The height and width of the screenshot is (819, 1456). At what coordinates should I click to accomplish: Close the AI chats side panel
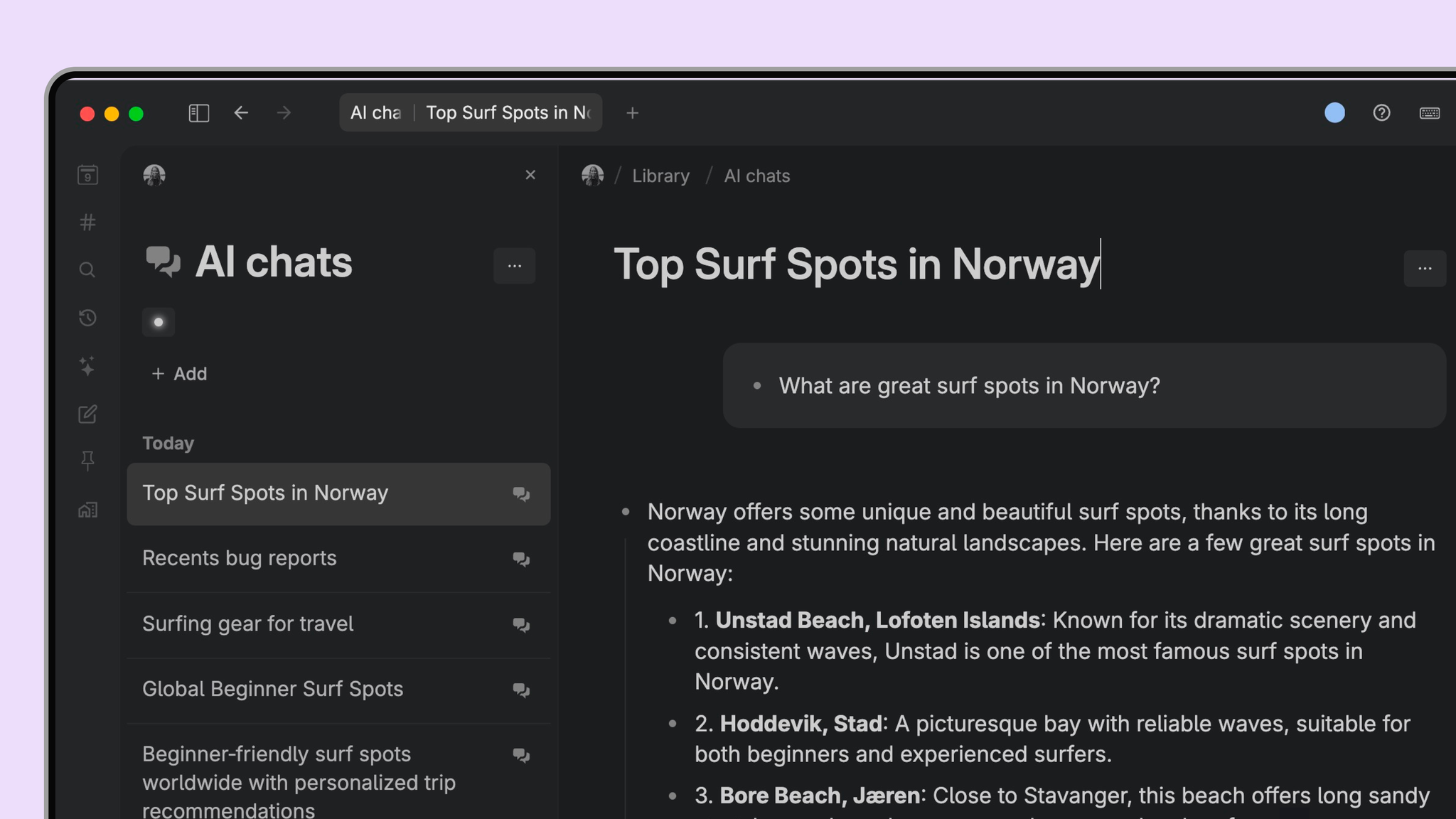[x=530, y=175]
